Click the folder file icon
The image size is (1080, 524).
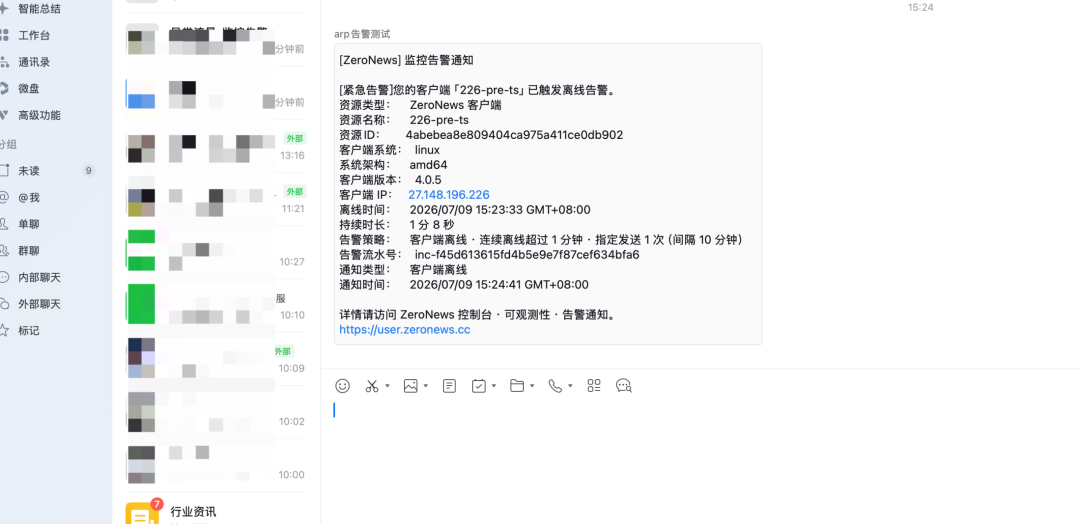tap(517, 386)
